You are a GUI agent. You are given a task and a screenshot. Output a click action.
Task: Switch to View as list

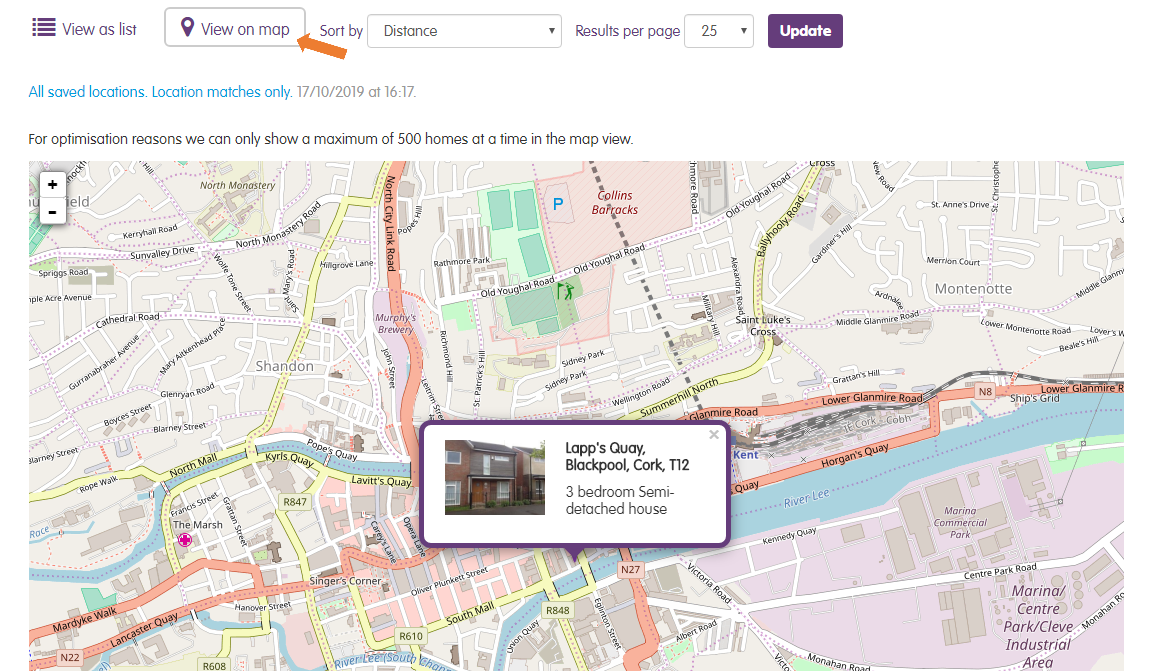tap(84, 29)
